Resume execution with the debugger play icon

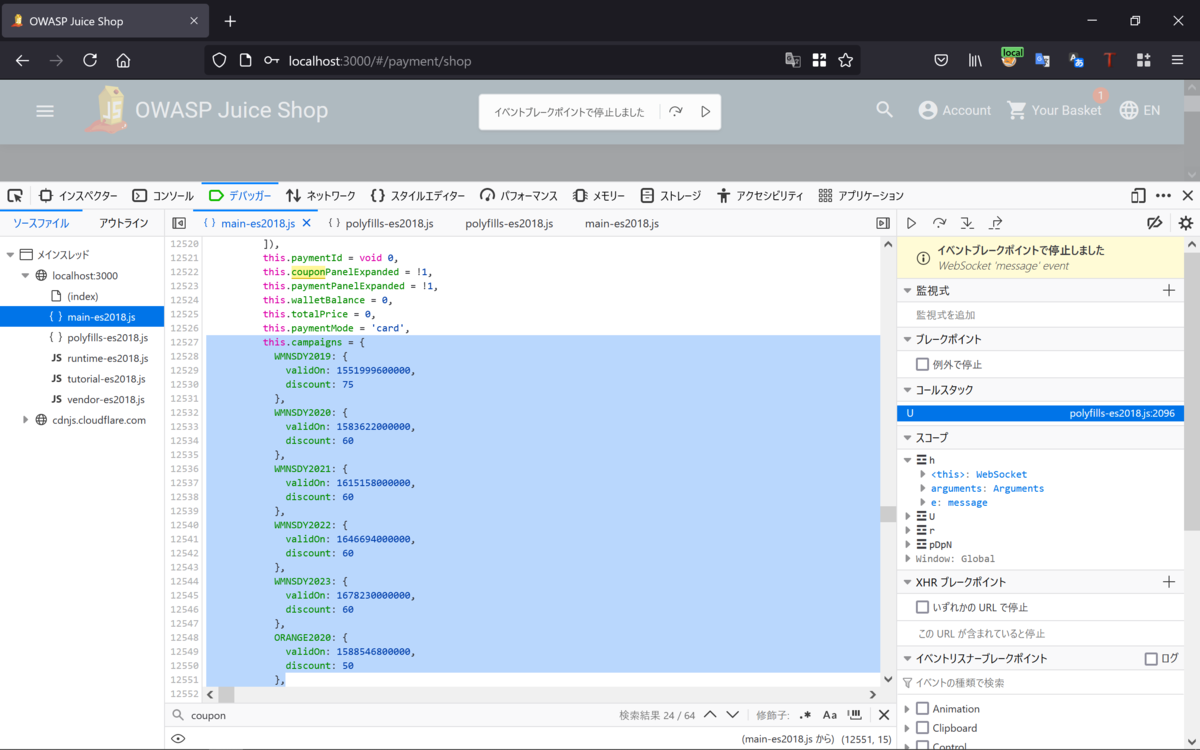911,223
